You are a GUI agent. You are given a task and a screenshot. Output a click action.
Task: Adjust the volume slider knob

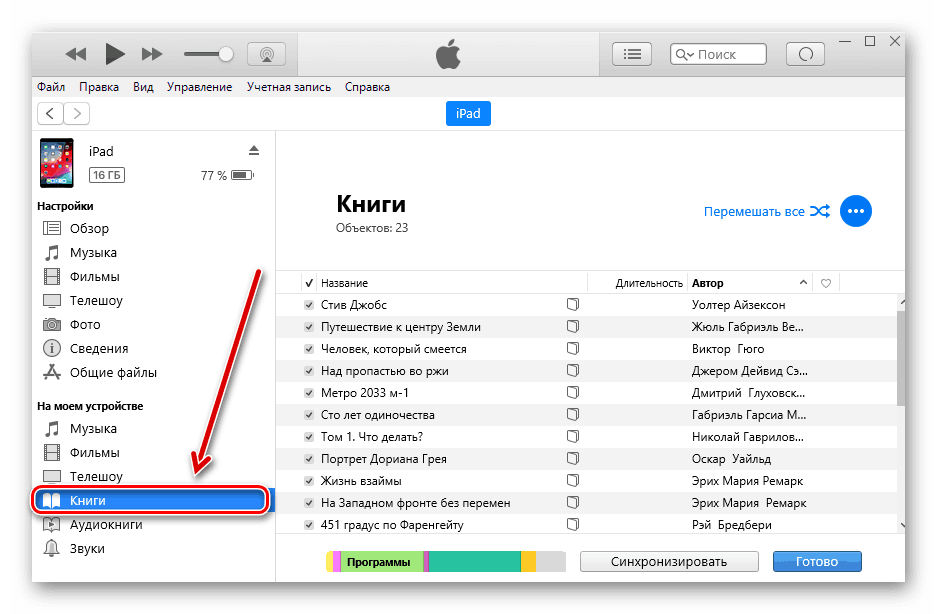227,54
